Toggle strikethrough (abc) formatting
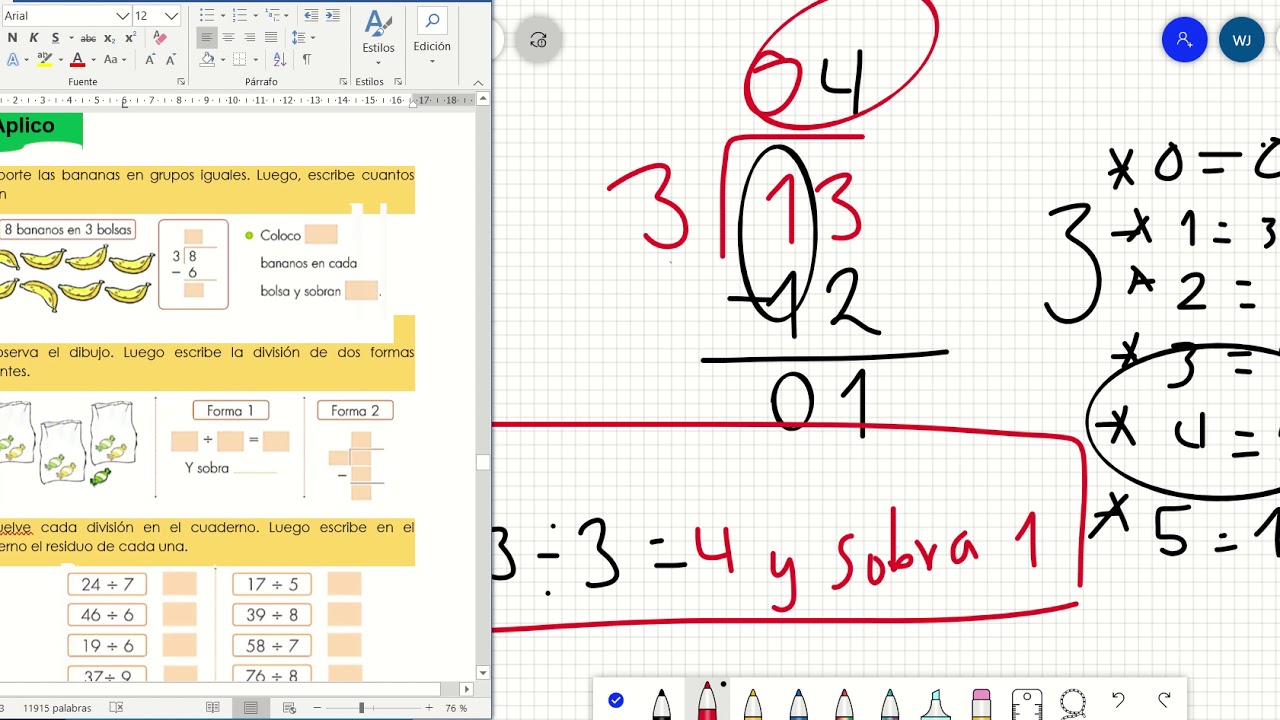 coord(88,38)
